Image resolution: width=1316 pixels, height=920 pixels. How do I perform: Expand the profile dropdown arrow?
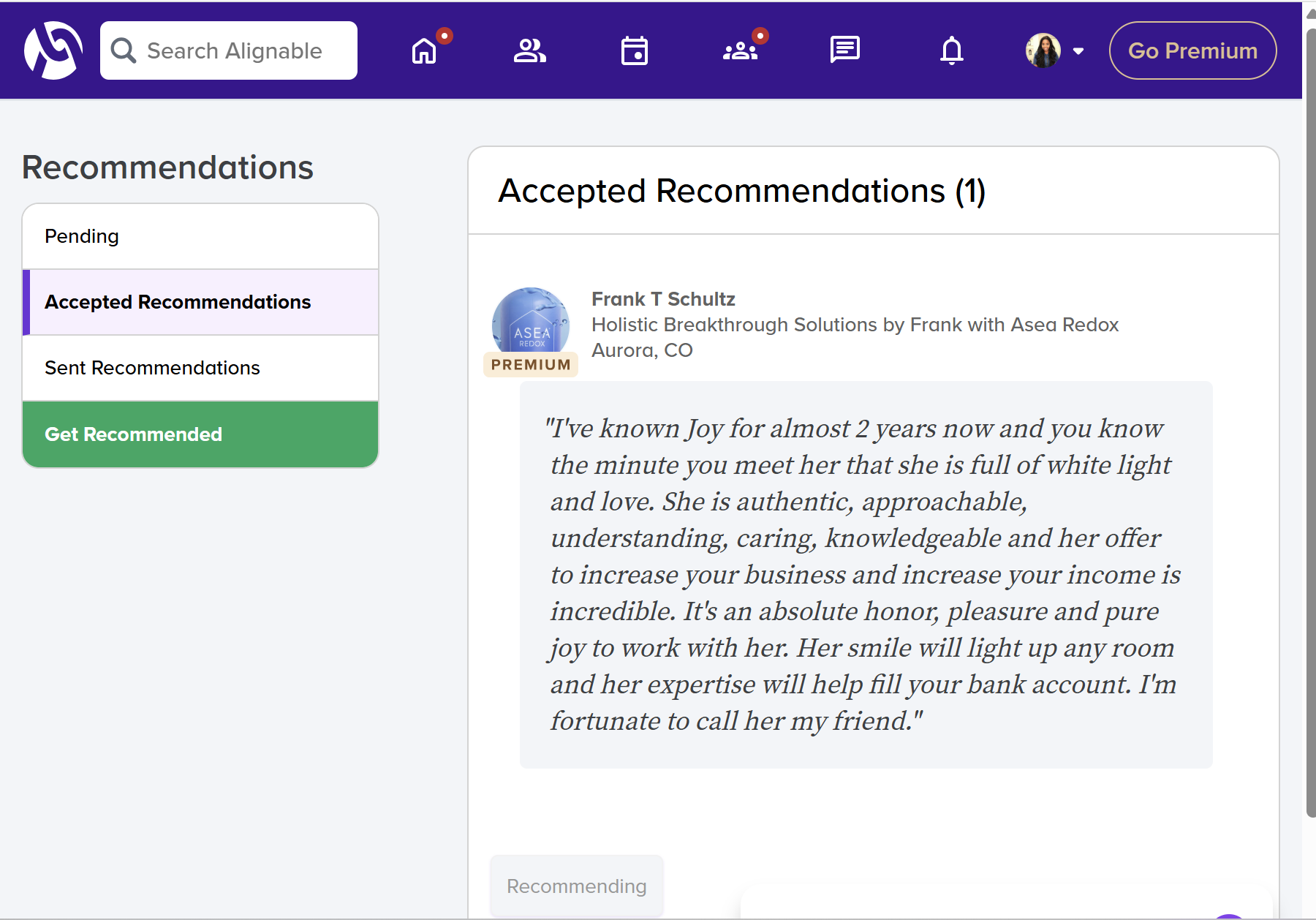1078,51
